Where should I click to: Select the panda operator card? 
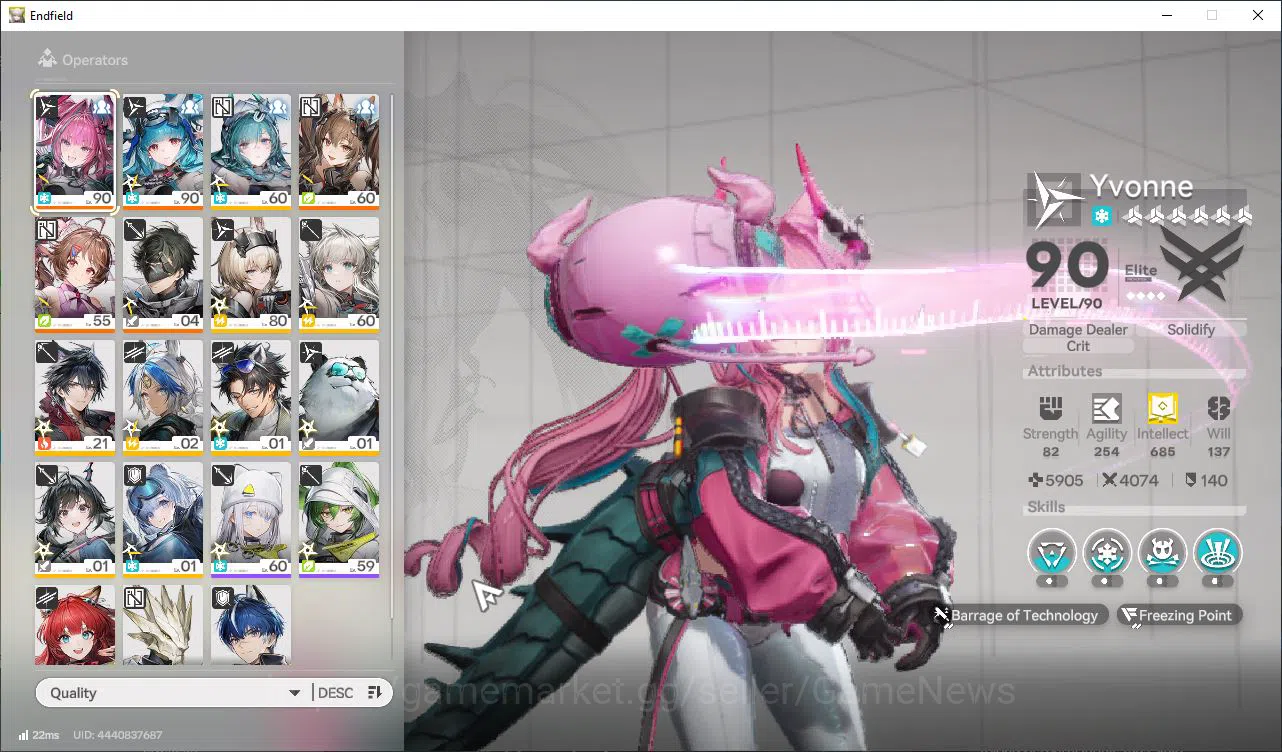[x=339, y=397]
